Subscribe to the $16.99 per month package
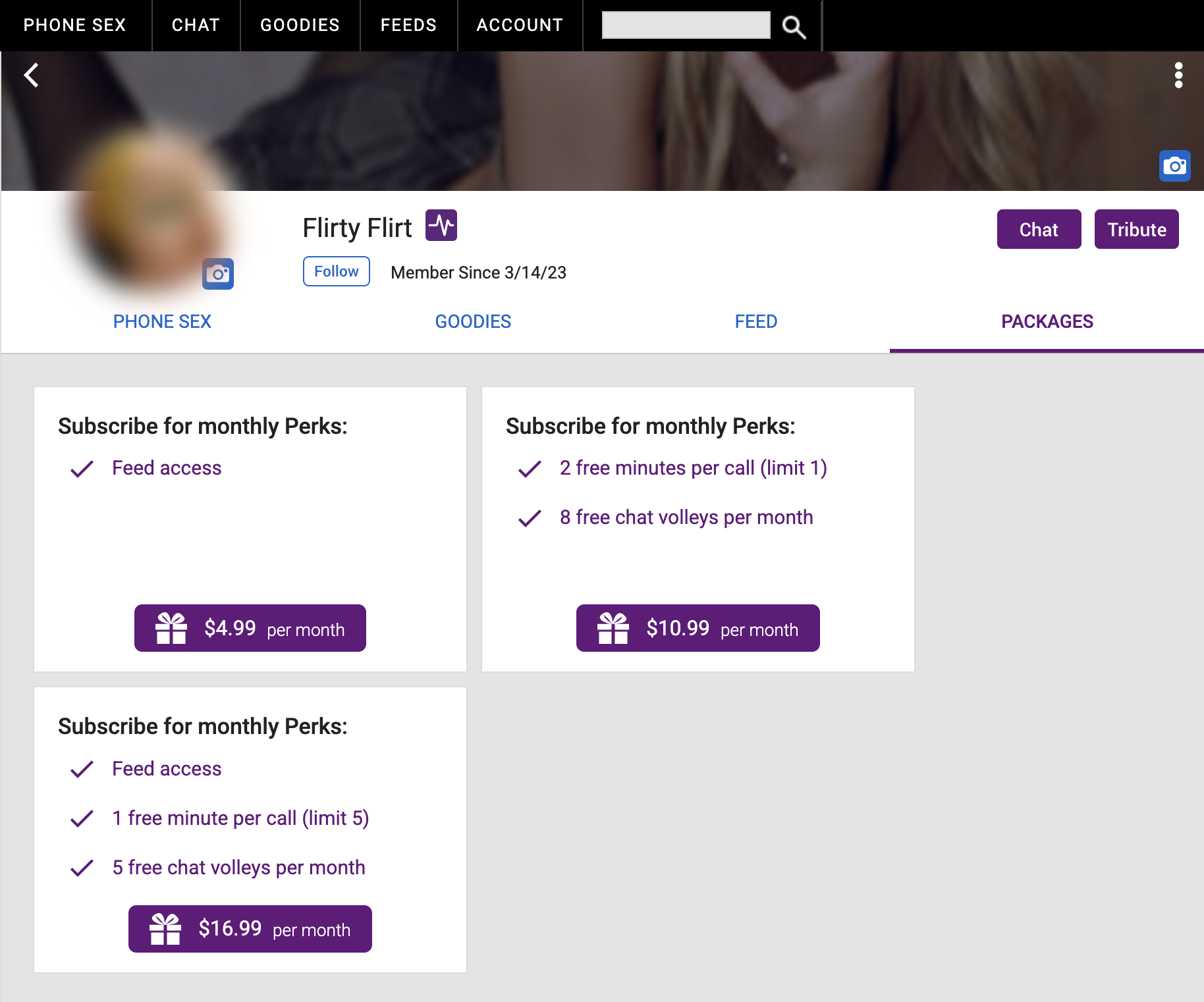 coord(250,929)
